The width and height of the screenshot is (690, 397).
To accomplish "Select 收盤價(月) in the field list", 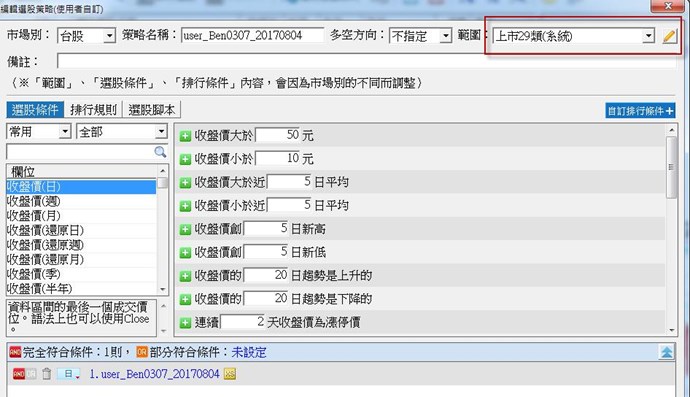I will pyautogui.click(x=81, y=216).
